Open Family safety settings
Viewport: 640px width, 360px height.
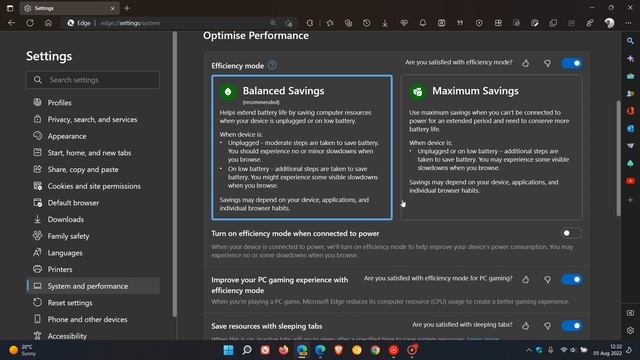point(93,236)
